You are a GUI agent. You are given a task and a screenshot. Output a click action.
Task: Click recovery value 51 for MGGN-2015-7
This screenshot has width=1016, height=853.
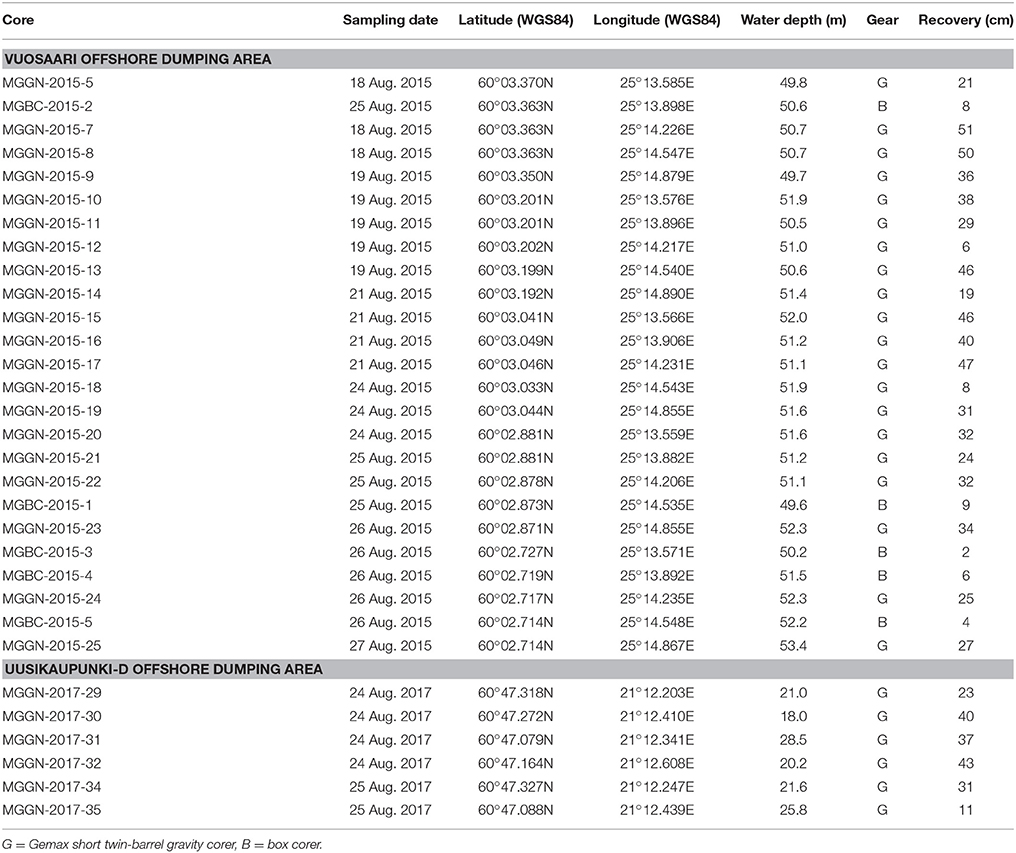(x=965, y=130)
